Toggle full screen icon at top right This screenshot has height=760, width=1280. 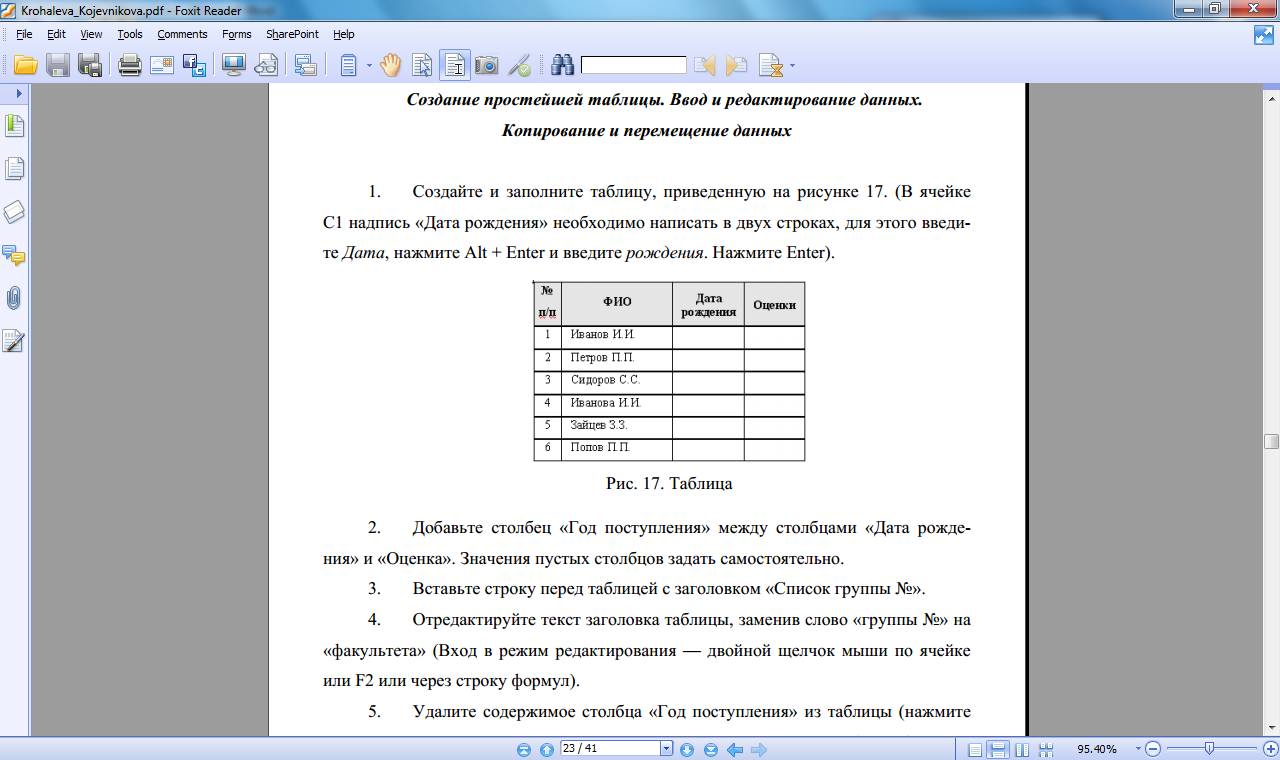(1264, 35)
